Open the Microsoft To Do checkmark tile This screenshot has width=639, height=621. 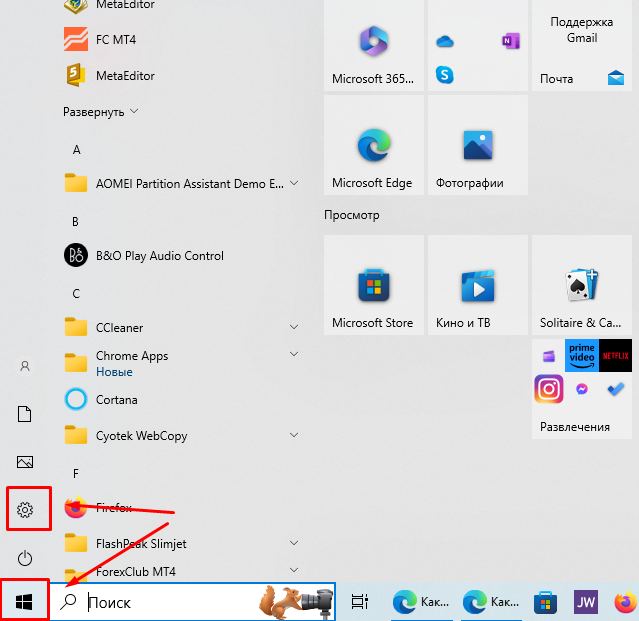pyautogui.click(x=615, y=389)
